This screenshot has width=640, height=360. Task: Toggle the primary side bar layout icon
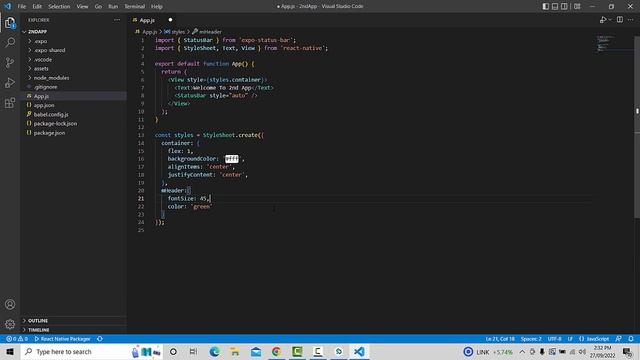pyautogui.click(x=546, y=7)
